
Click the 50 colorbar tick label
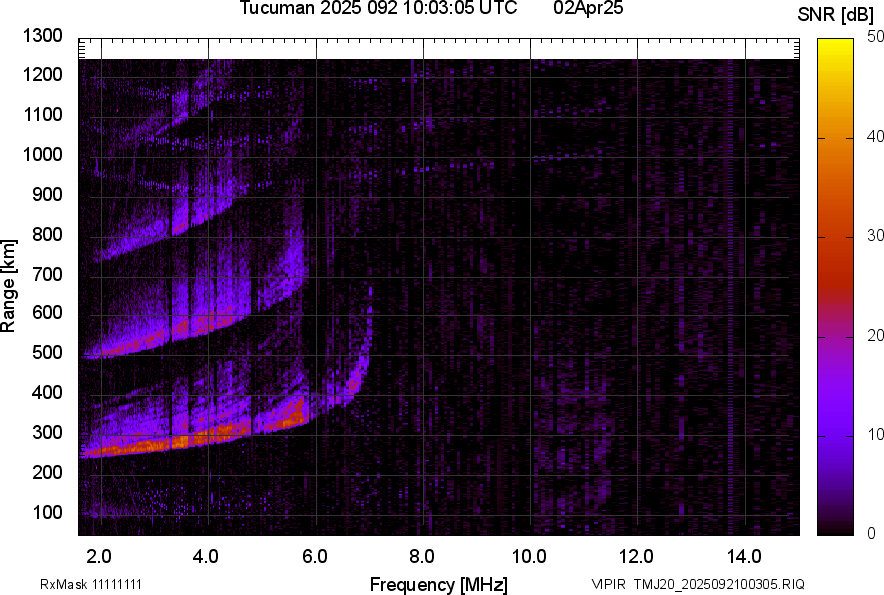[x=876, y=36]
